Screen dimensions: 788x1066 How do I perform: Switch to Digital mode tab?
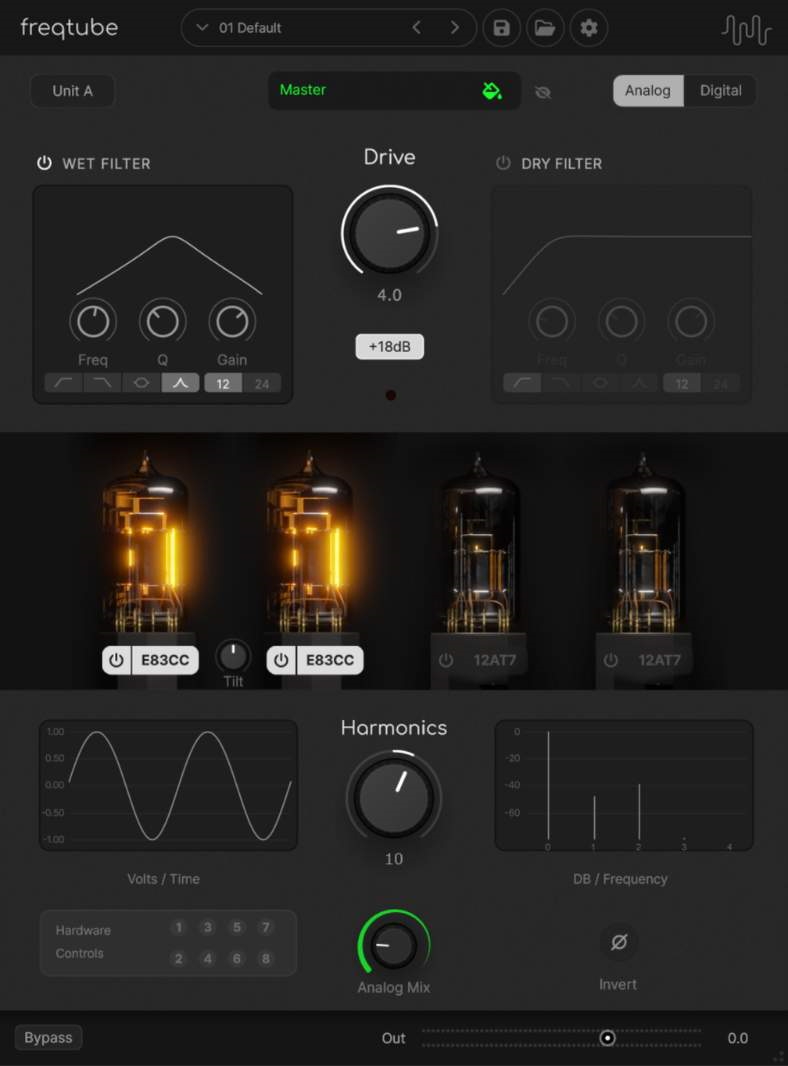point(720,91)
